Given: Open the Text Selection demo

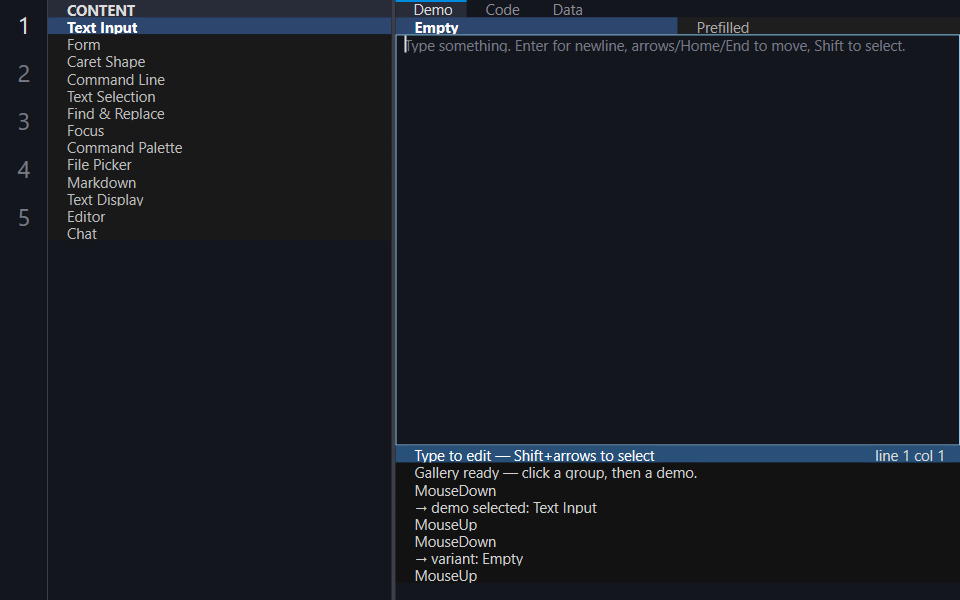Looking at the screenshot, I should (x=219, y=97).
